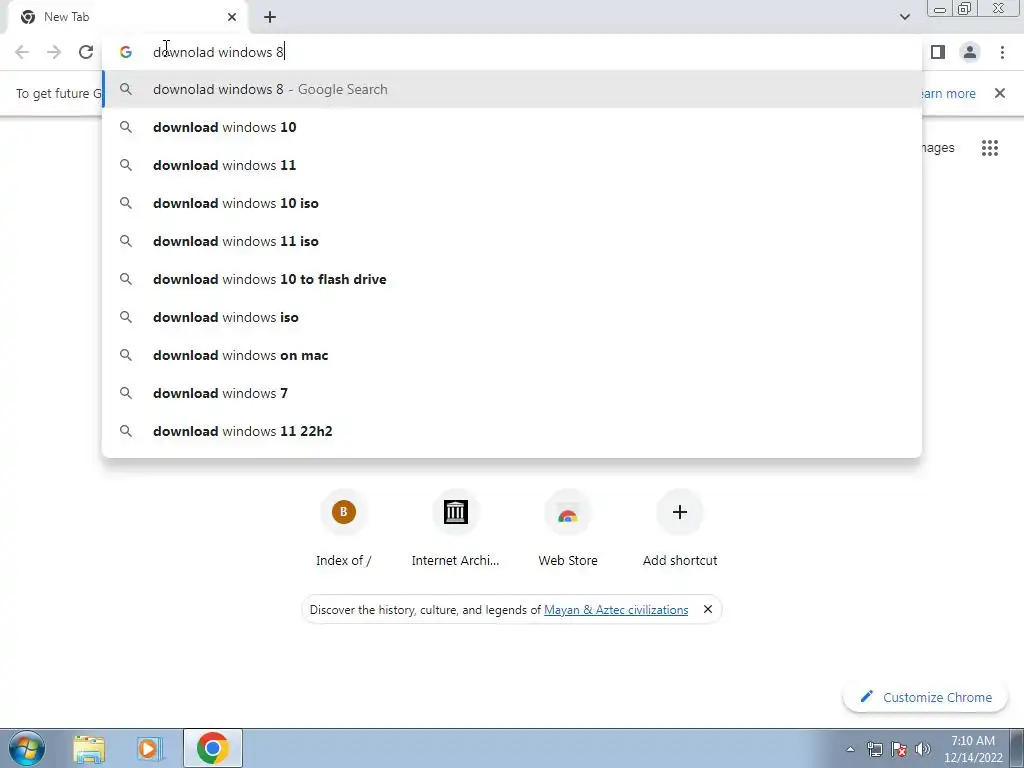Select the 'download windows 7' suggestion

[512, 393]
